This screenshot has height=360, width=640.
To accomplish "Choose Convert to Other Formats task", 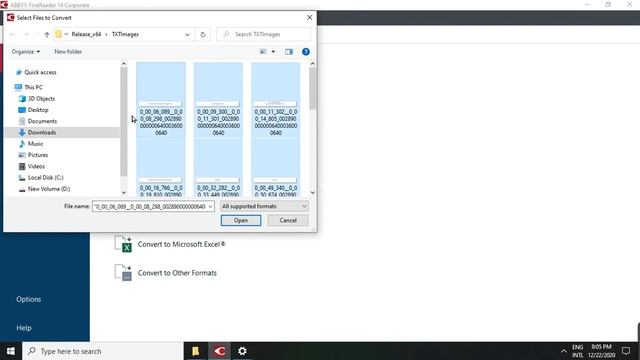I will (177, 273).
